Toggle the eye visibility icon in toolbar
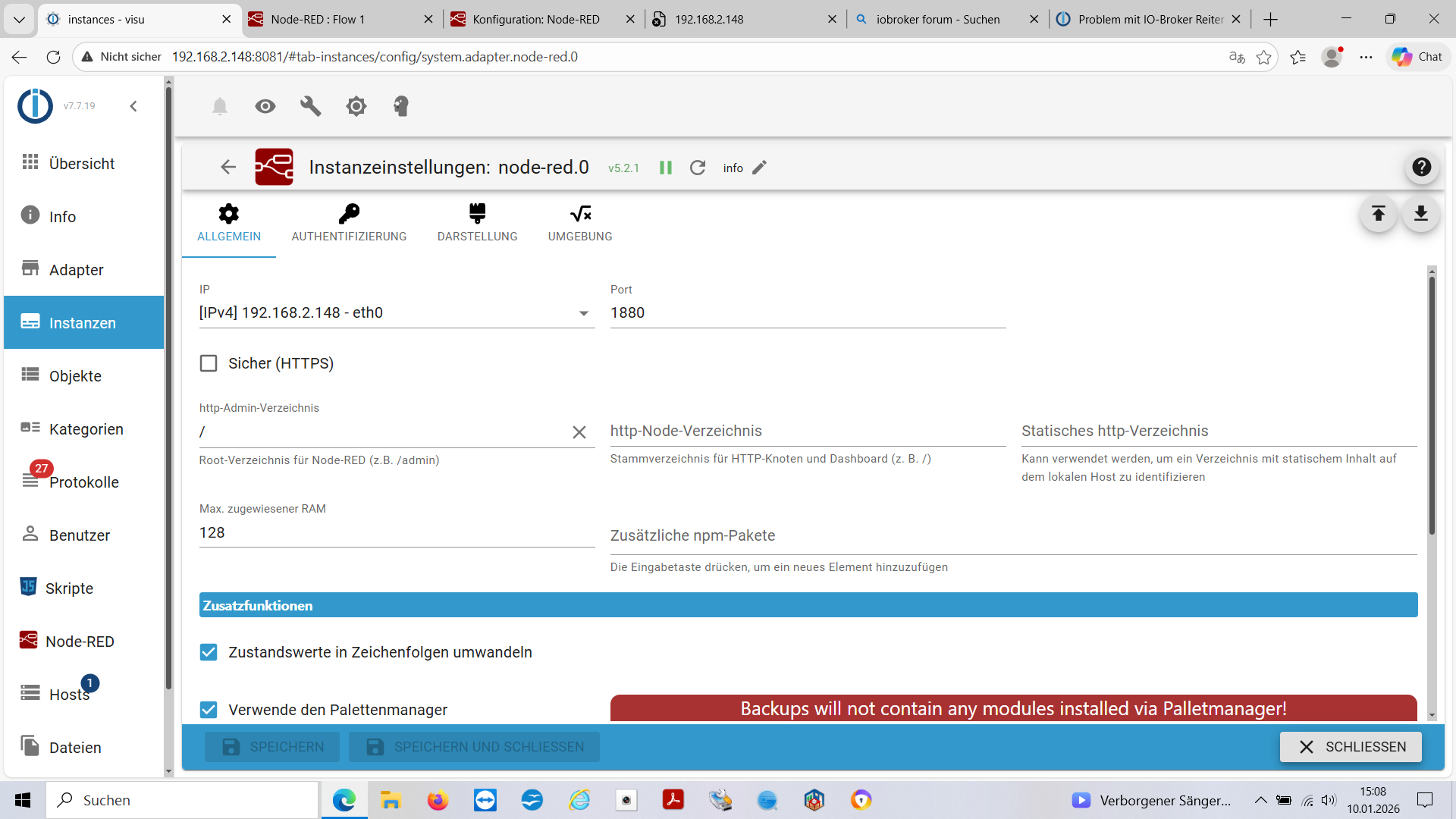Image resolution: width=1456 pixels, height=819 pixels. pyautogui.click(x=265, y=106)
